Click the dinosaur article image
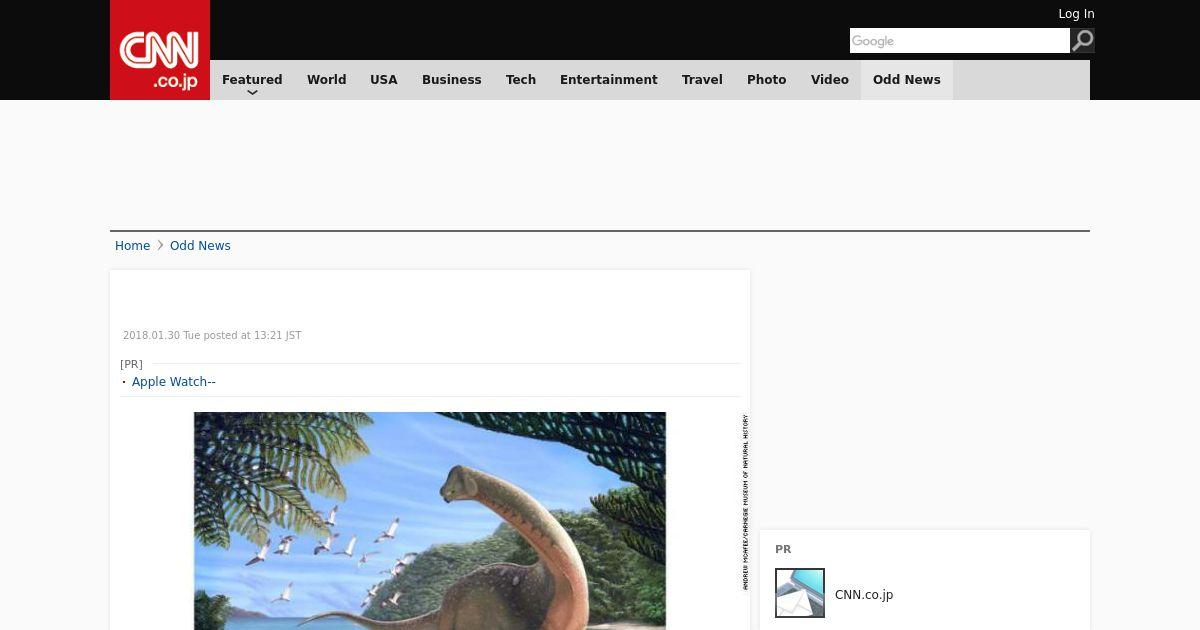1200x630 pixels. click(x=430, y=521)
